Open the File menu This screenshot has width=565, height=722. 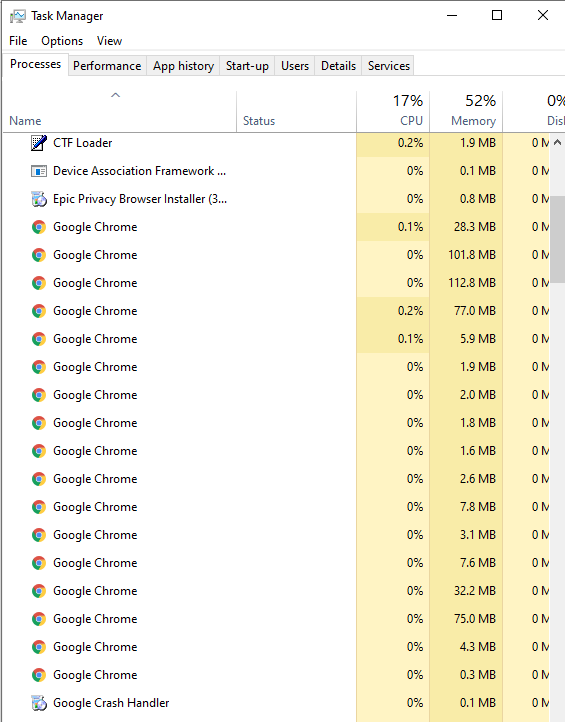click(x=18, y=41)
